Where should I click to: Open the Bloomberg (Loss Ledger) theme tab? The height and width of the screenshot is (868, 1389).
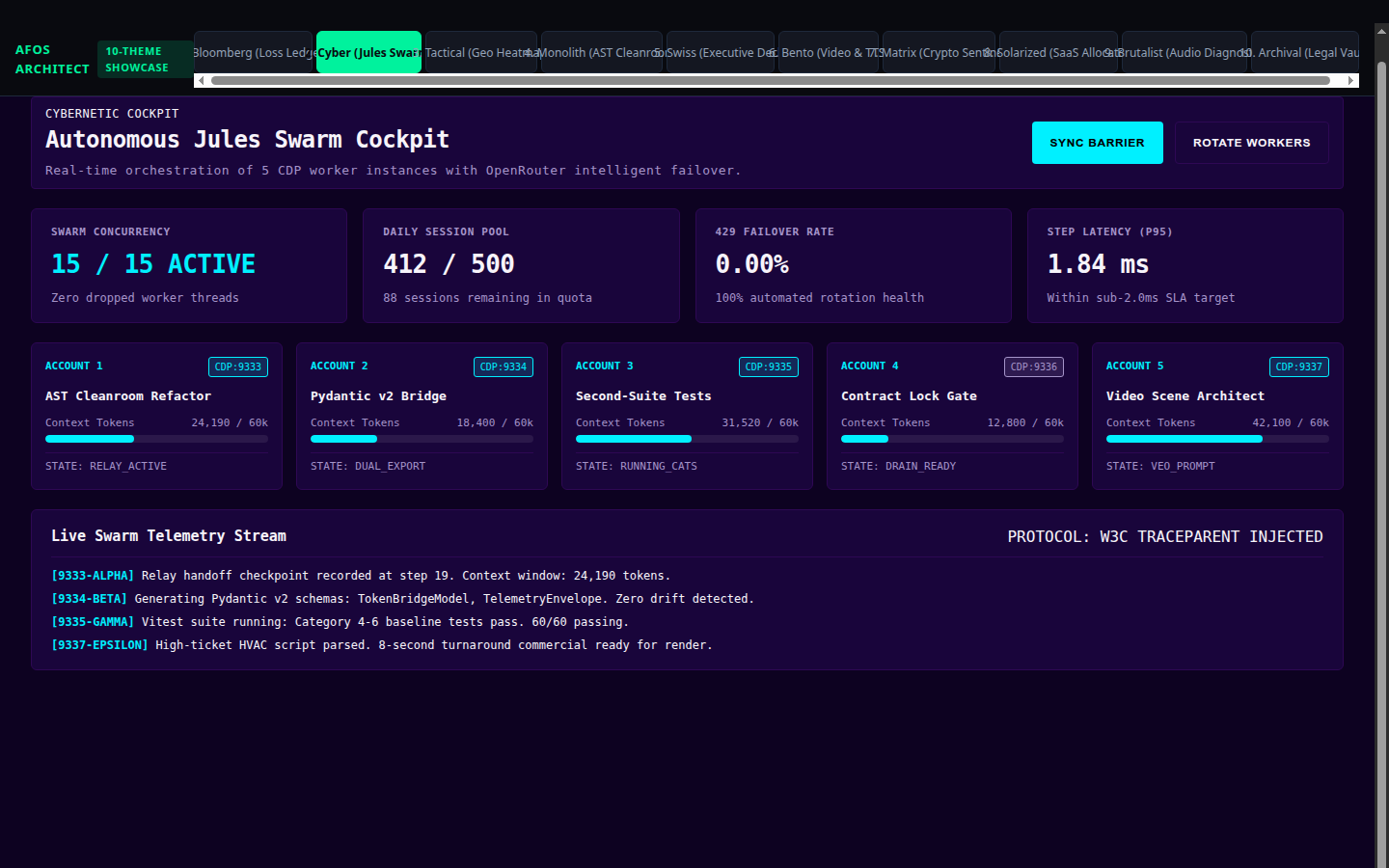point(254,52)
